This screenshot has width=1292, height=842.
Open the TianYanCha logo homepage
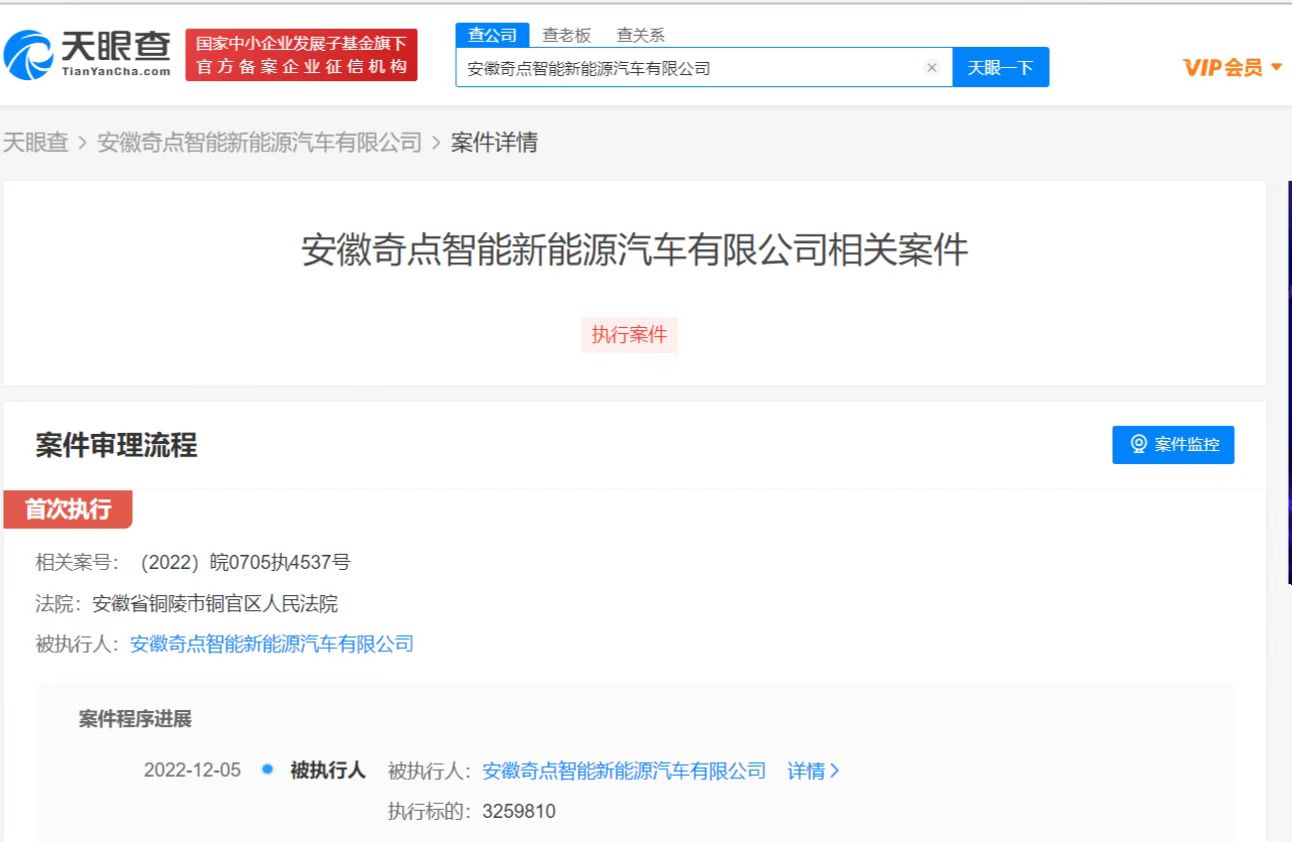pos(88,54)
